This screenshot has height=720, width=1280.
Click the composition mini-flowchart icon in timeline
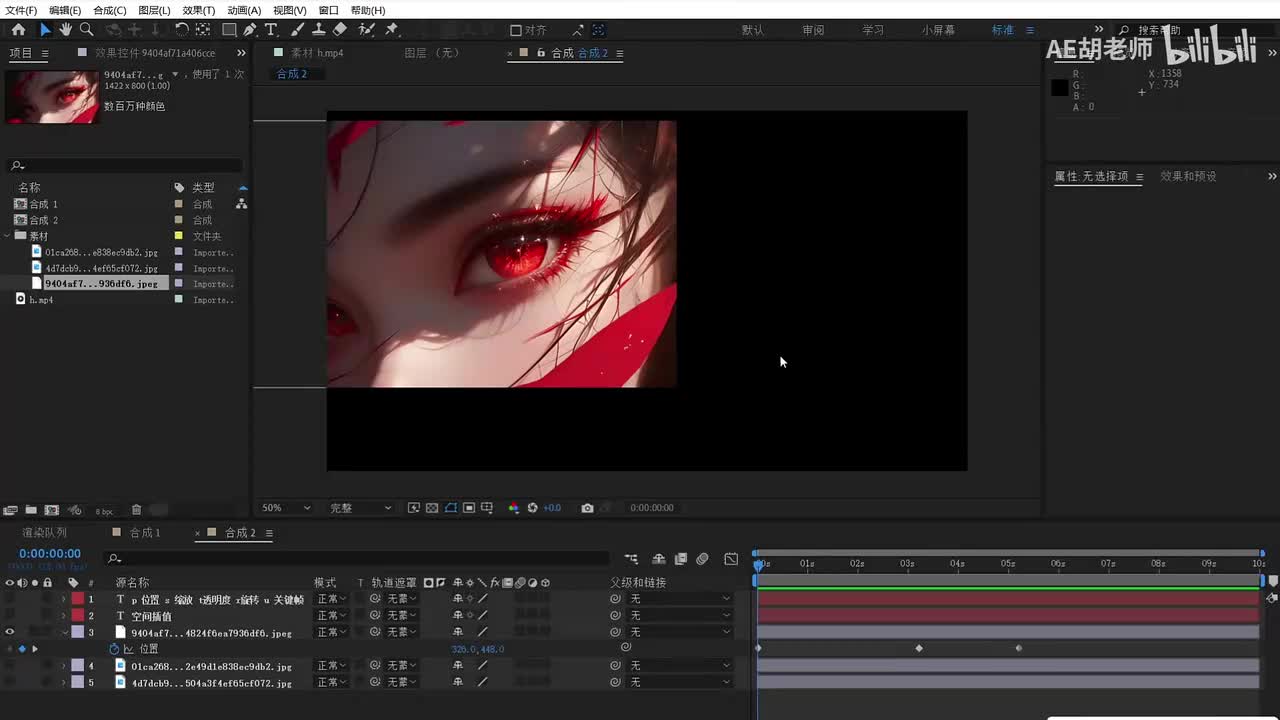[x=631, y=559]
